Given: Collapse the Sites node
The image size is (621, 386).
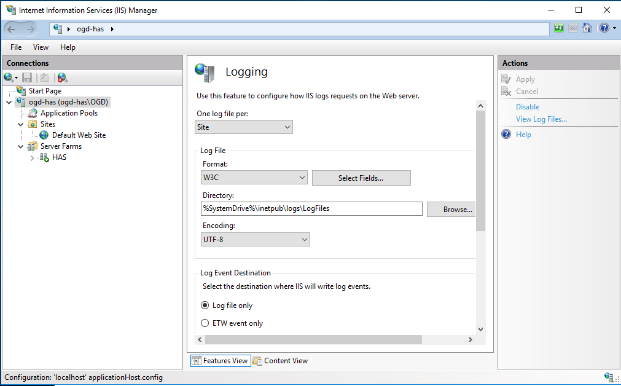Looking at the screenshot, I should (21, 124).
